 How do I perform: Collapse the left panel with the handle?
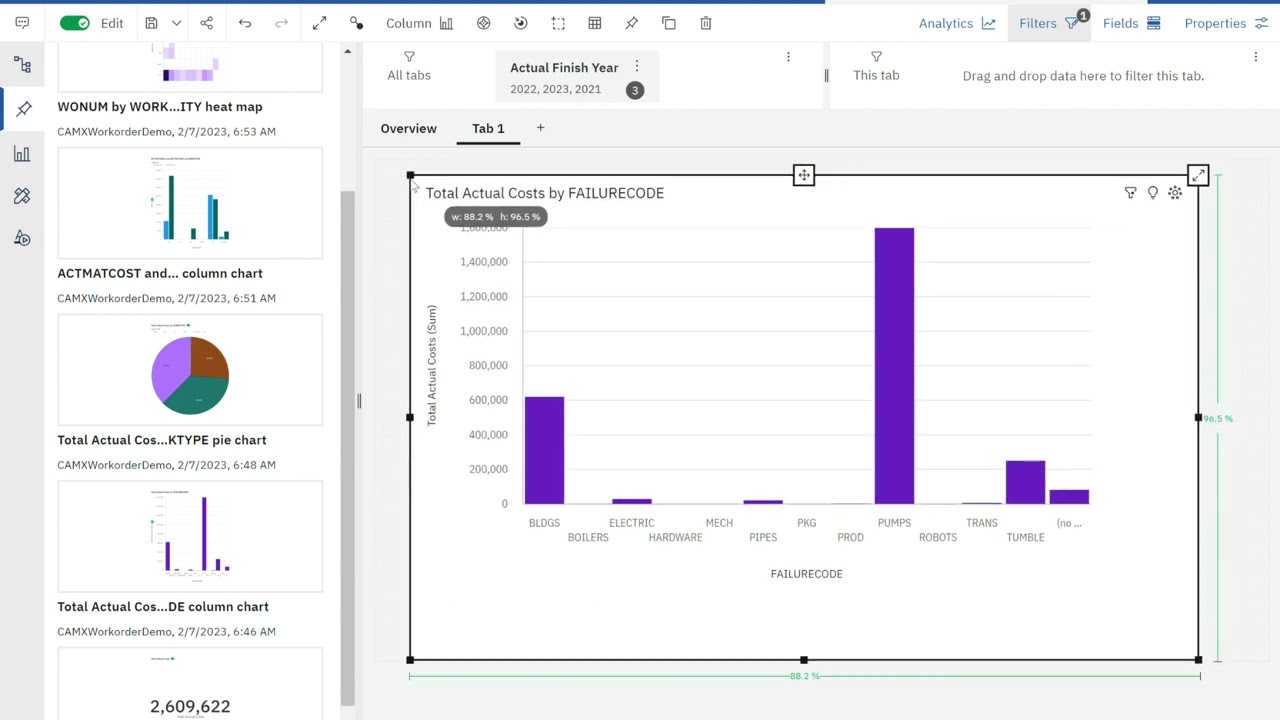point(359,401)
